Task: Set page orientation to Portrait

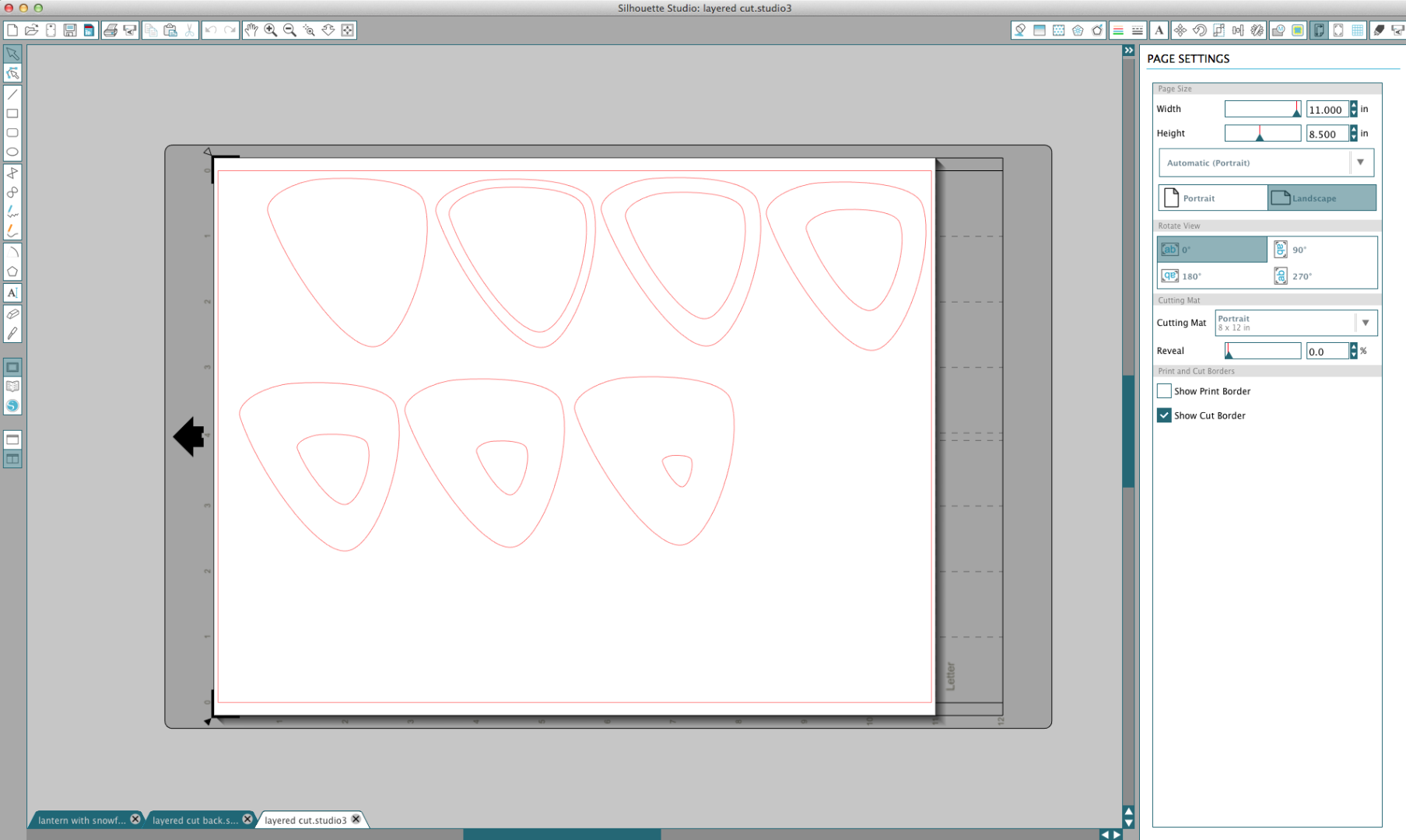Action: pos(1213,198)
